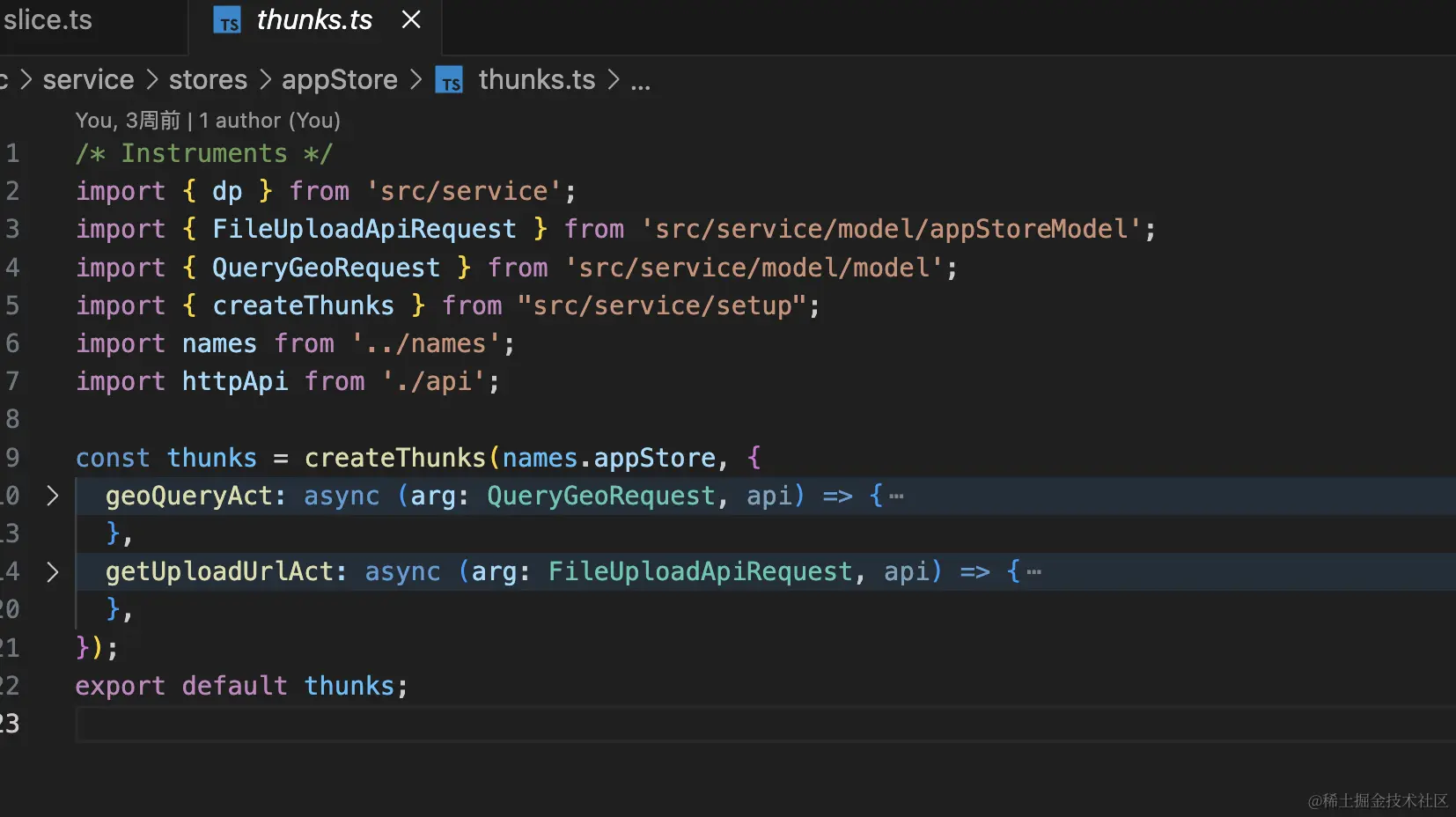The width and height of the screenshot is (1456, 817).
Task: Open the appStore breadcrumb folder
Action: 339,80
